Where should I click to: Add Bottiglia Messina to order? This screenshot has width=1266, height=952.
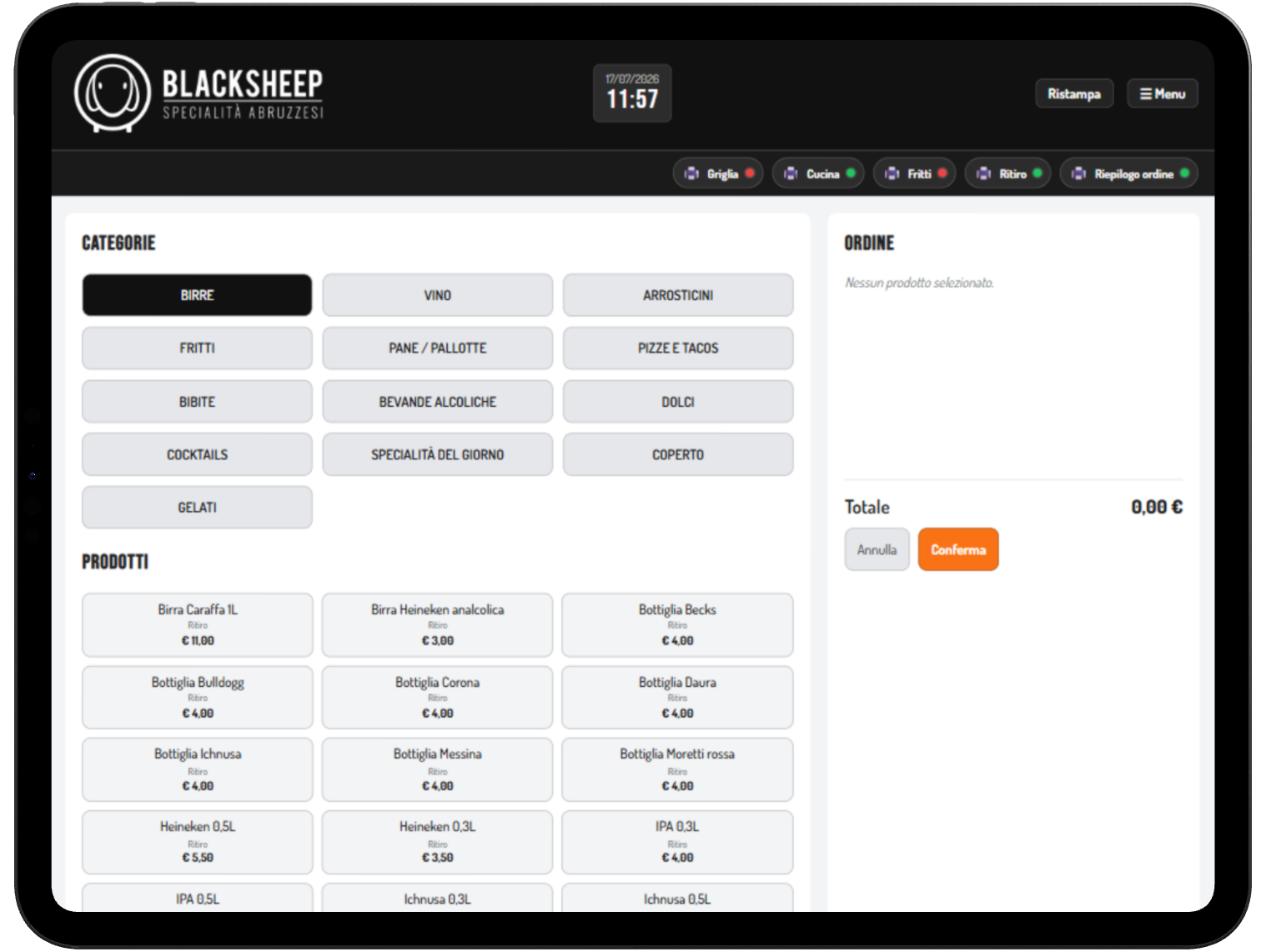point(438,769)
